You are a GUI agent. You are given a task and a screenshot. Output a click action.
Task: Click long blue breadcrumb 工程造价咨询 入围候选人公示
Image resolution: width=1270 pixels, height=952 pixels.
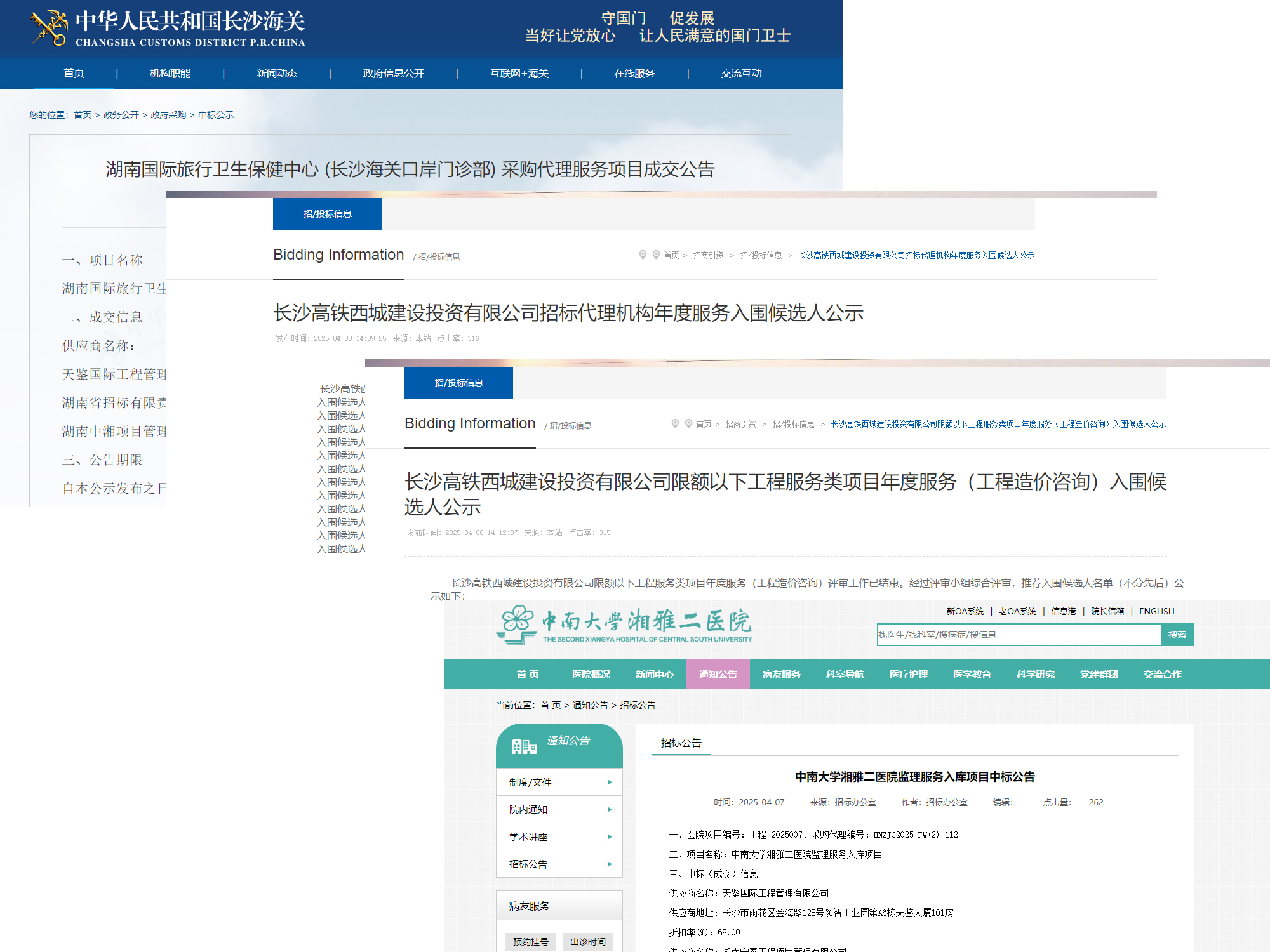[x=998, y=424]
